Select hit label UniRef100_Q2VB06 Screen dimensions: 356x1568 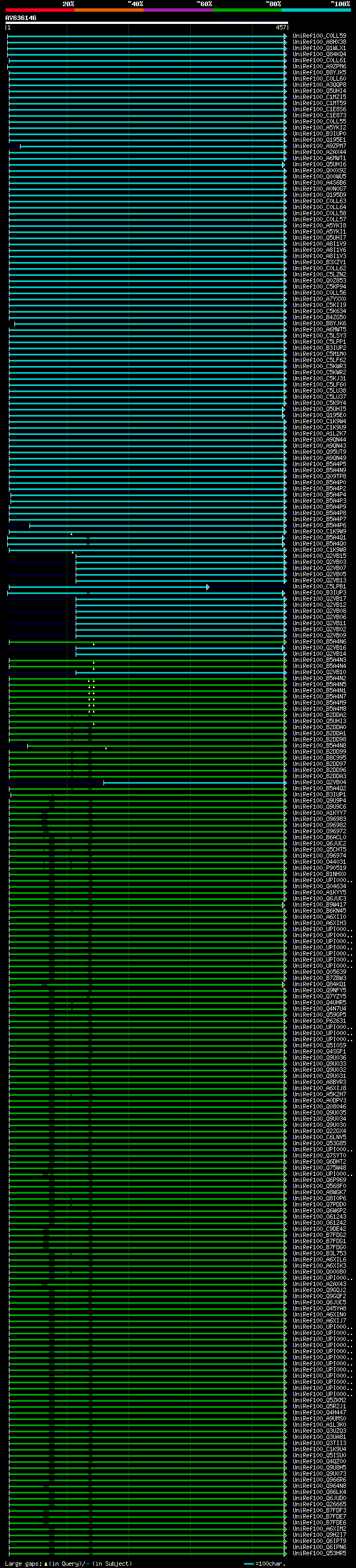[319, 617]
